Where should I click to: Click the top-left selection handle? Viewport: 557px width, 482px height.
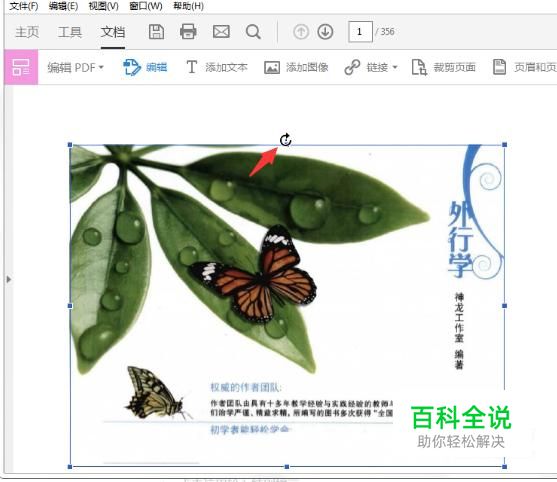pos(70,145)
